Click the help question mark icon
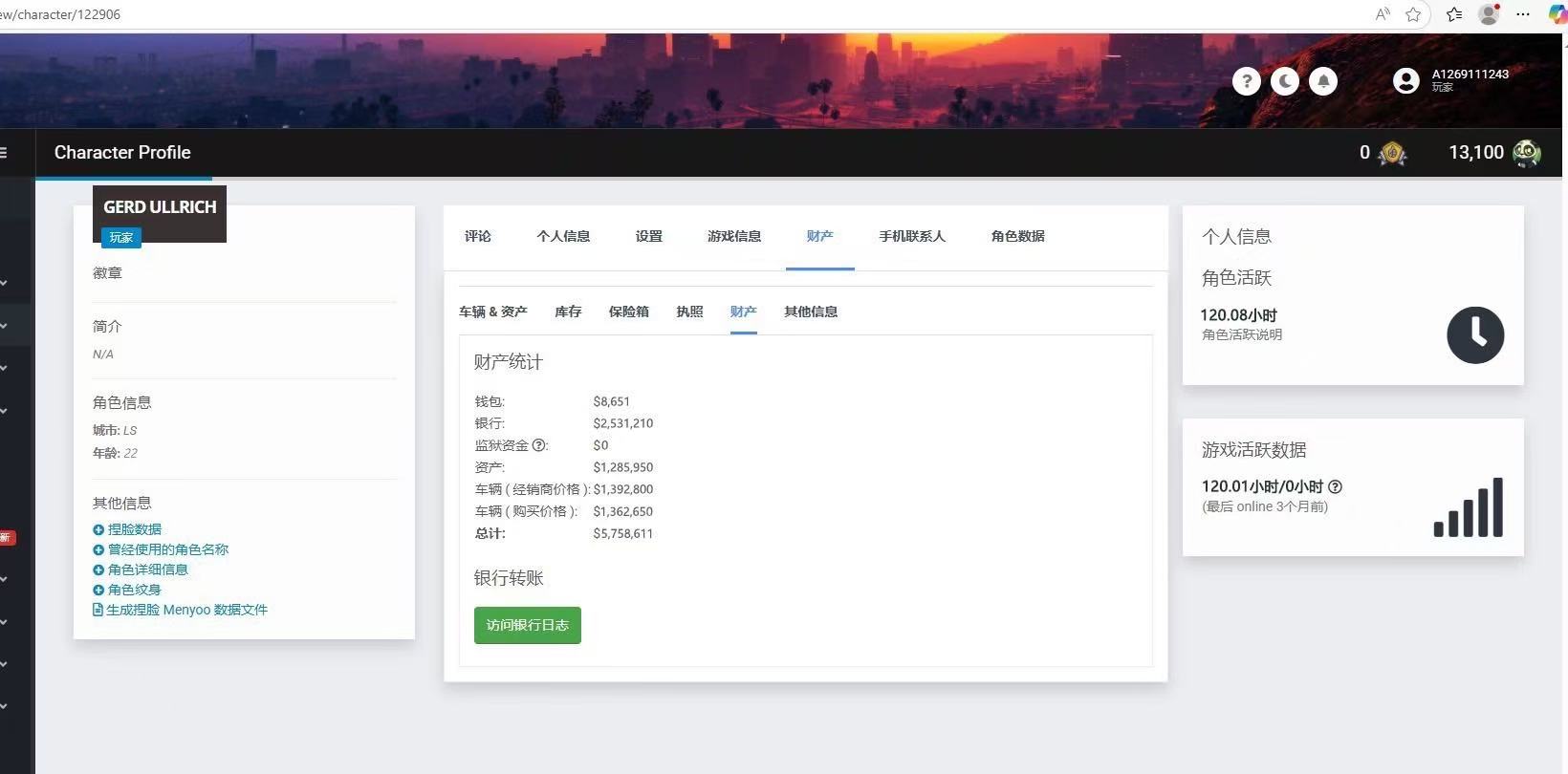This screenshot has height=774, width=1568. (1246, 81)
